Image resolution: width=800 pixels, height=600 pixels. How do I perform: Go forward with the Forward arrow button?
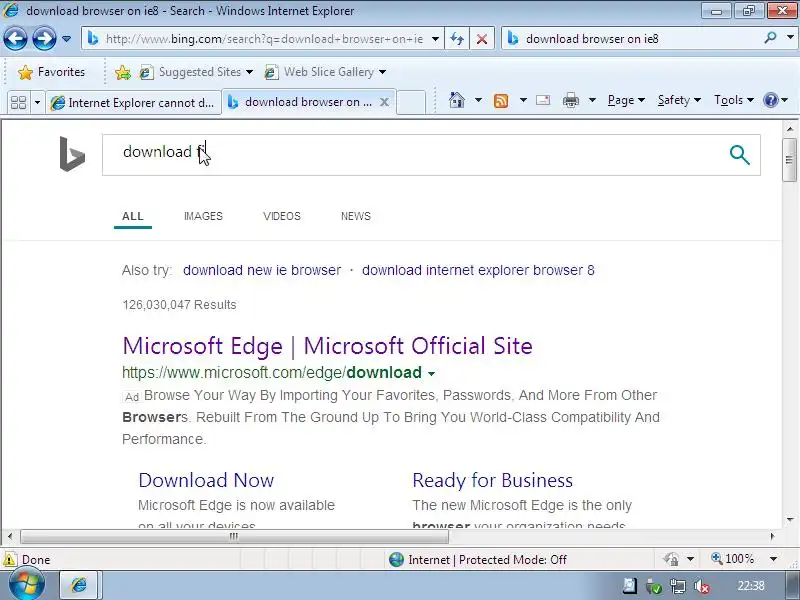click(44, 39)
